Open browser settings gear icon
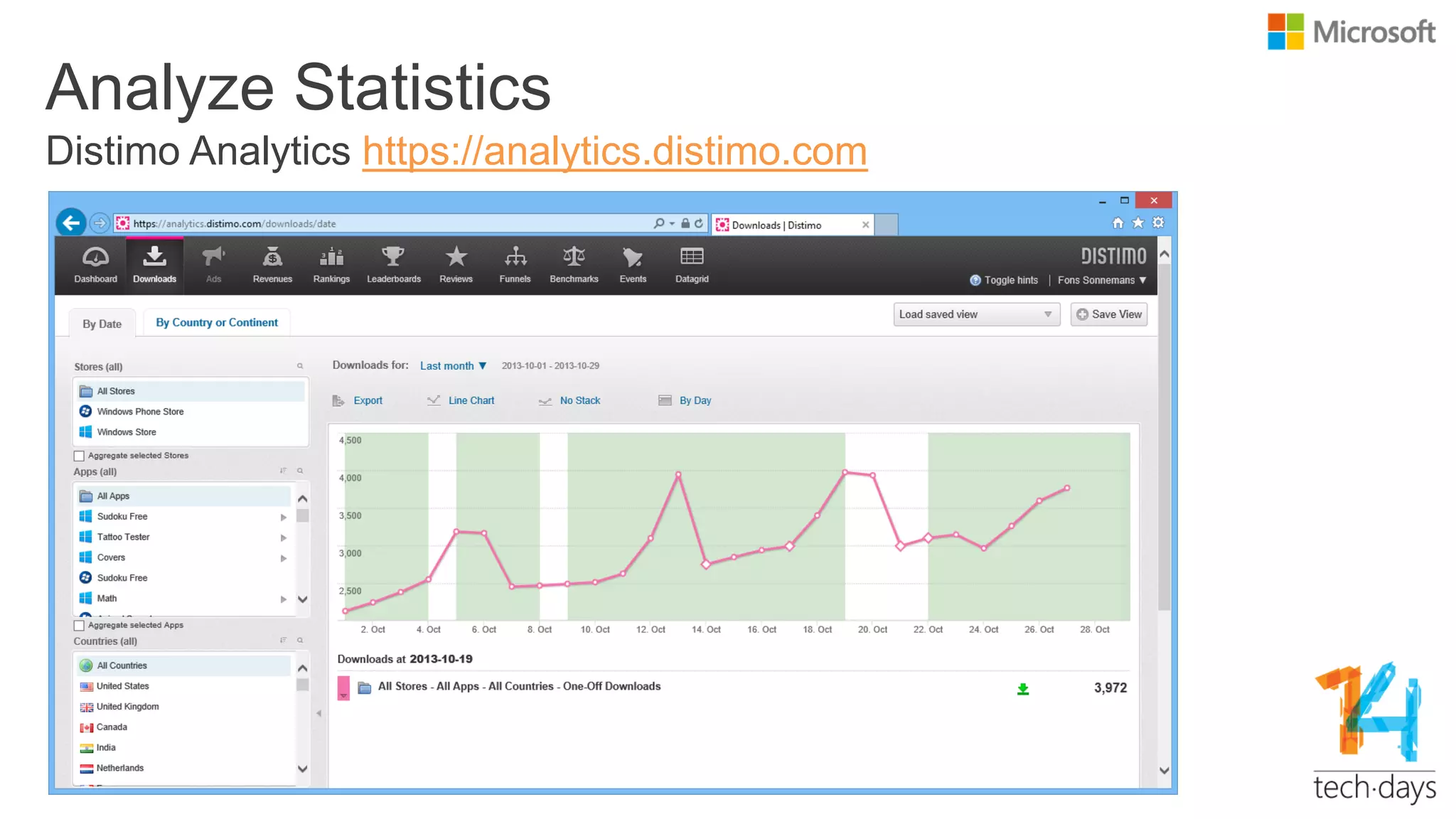Viewport: 1456px width, 819px height. click(x=1159, y=223)
